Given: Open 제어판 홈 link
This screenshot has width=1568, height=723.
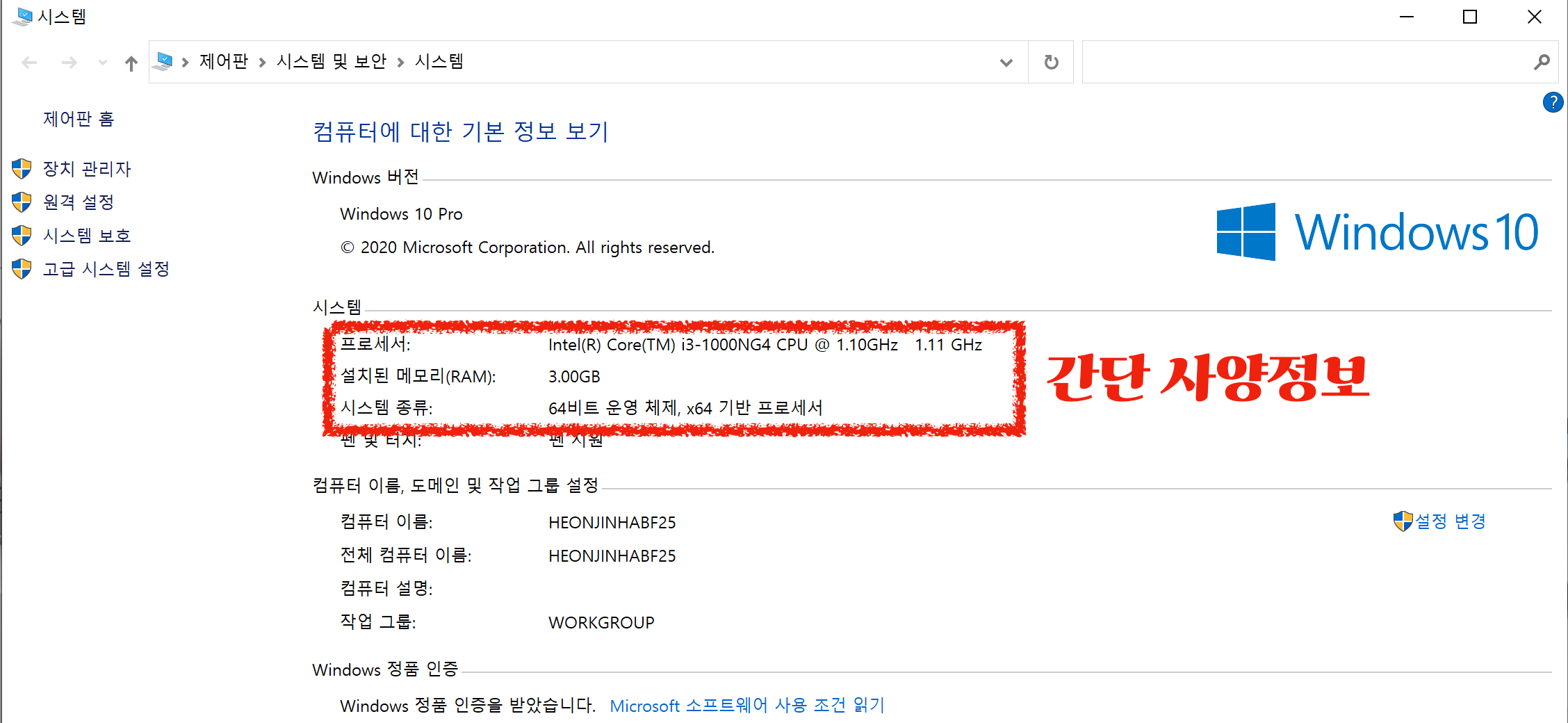Looking at the screenshot, I should pos(79,119).
